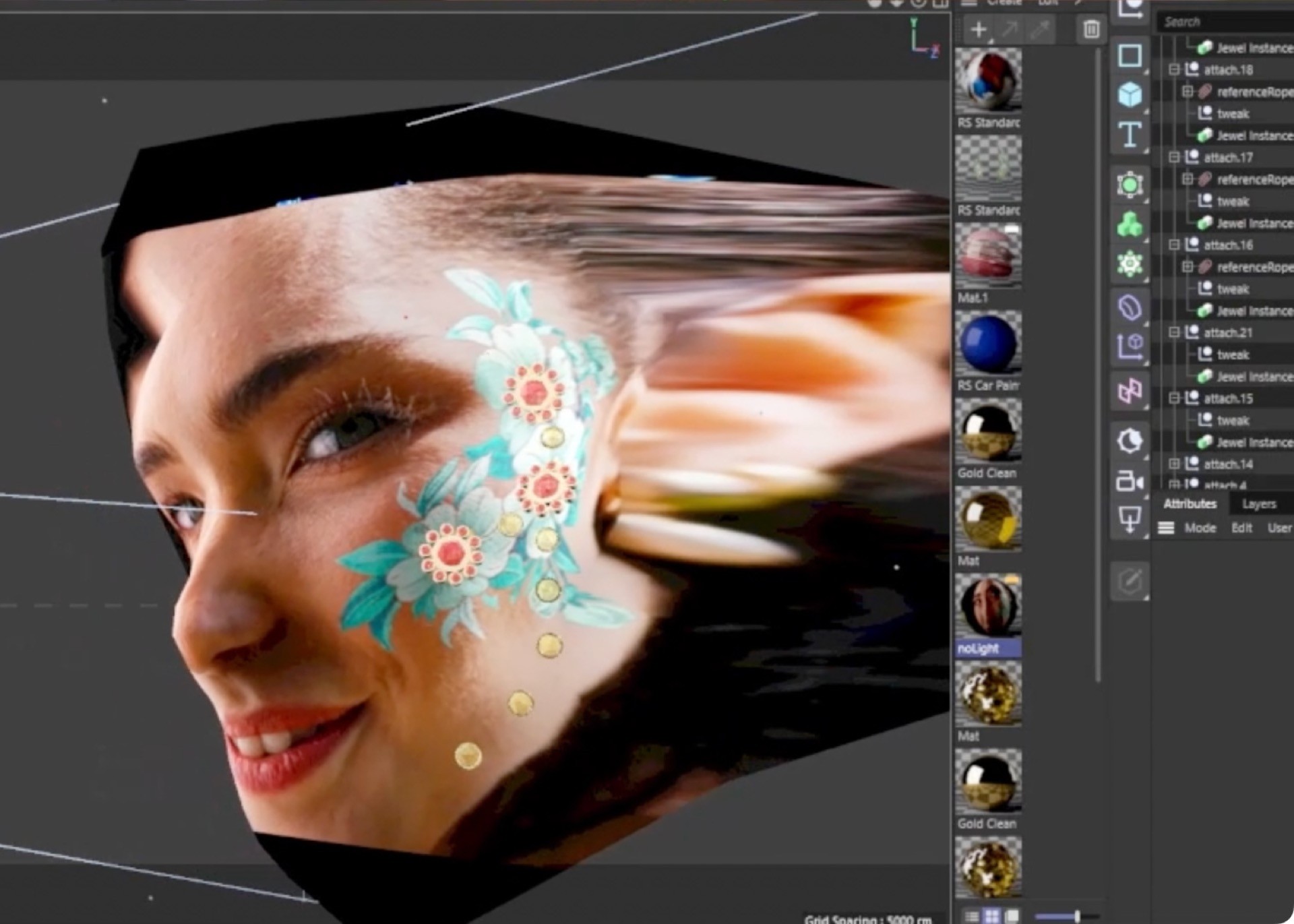Click the camera object icon
The width and height of the screenshot is (1294, 924).
tap(1130, 481)
